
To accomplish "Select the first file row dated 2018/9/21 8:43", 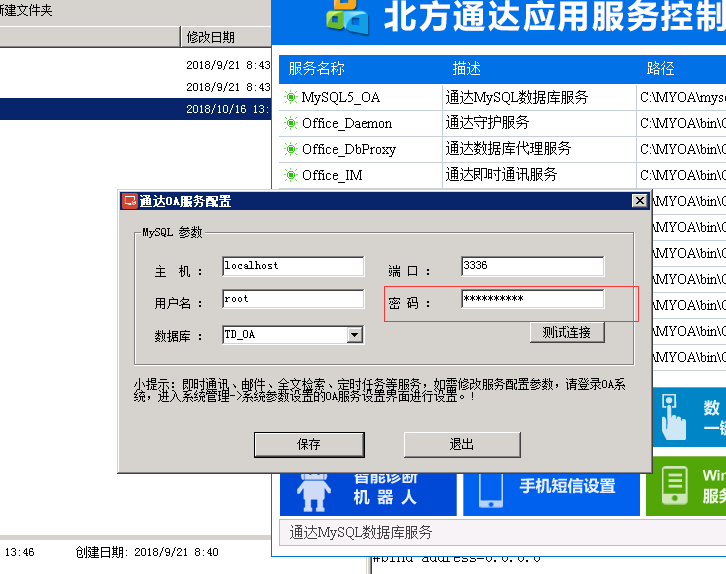I will tap(135, 65).
